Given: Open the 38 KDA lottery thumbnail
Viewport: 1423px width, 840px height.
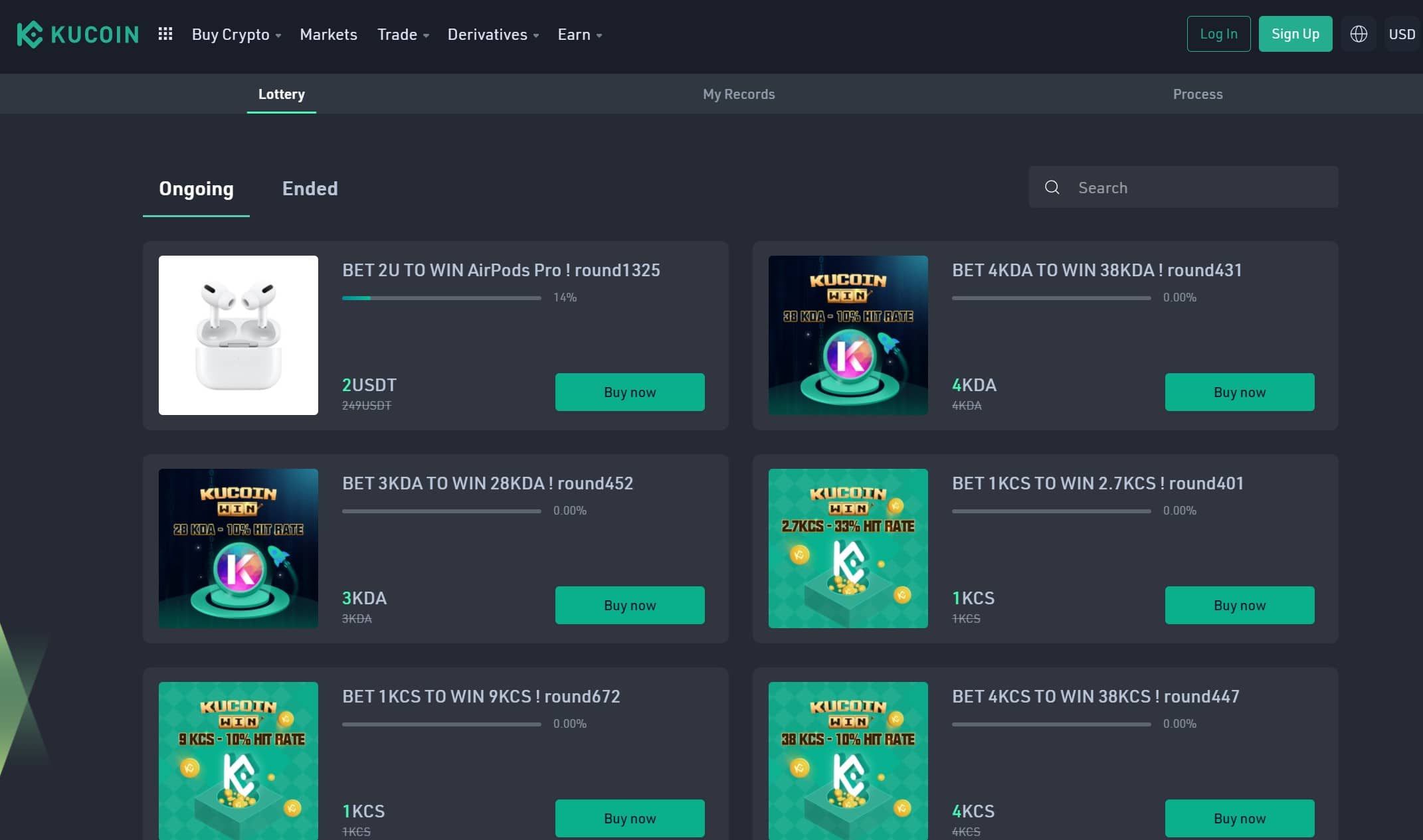Looking at the screenshot, I should 848,335.
